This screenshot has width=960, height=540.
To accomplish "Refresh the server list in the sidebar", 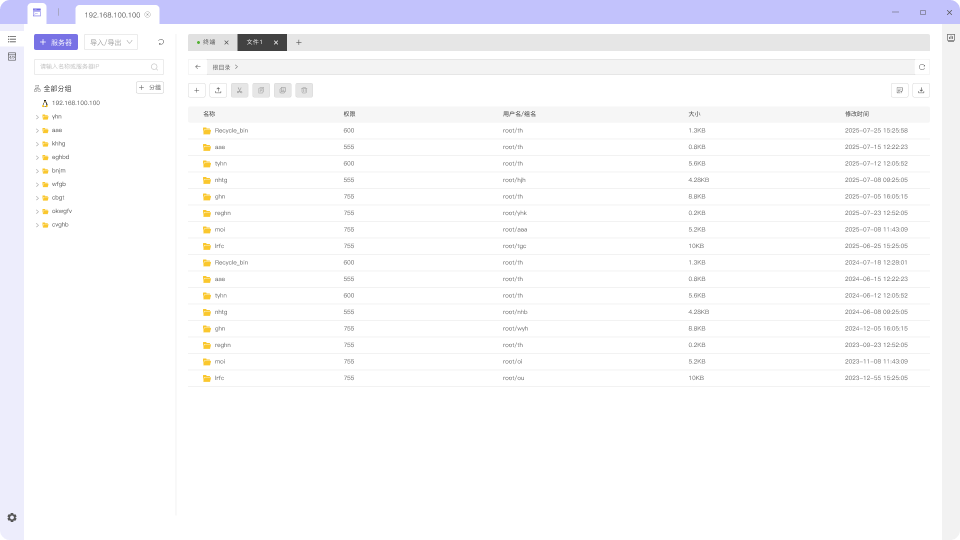I will (x=161, y=42).
